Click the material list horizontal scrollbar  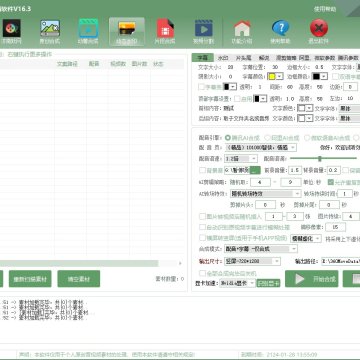[79, 263]
